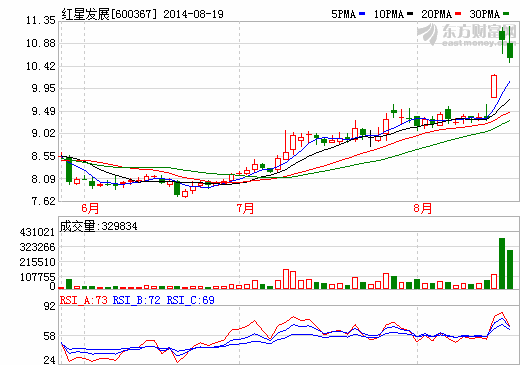This screenshot has width=520, height=365.
Task: Click the date 2014-08-19 in title
Action: (x=193, y=14)
